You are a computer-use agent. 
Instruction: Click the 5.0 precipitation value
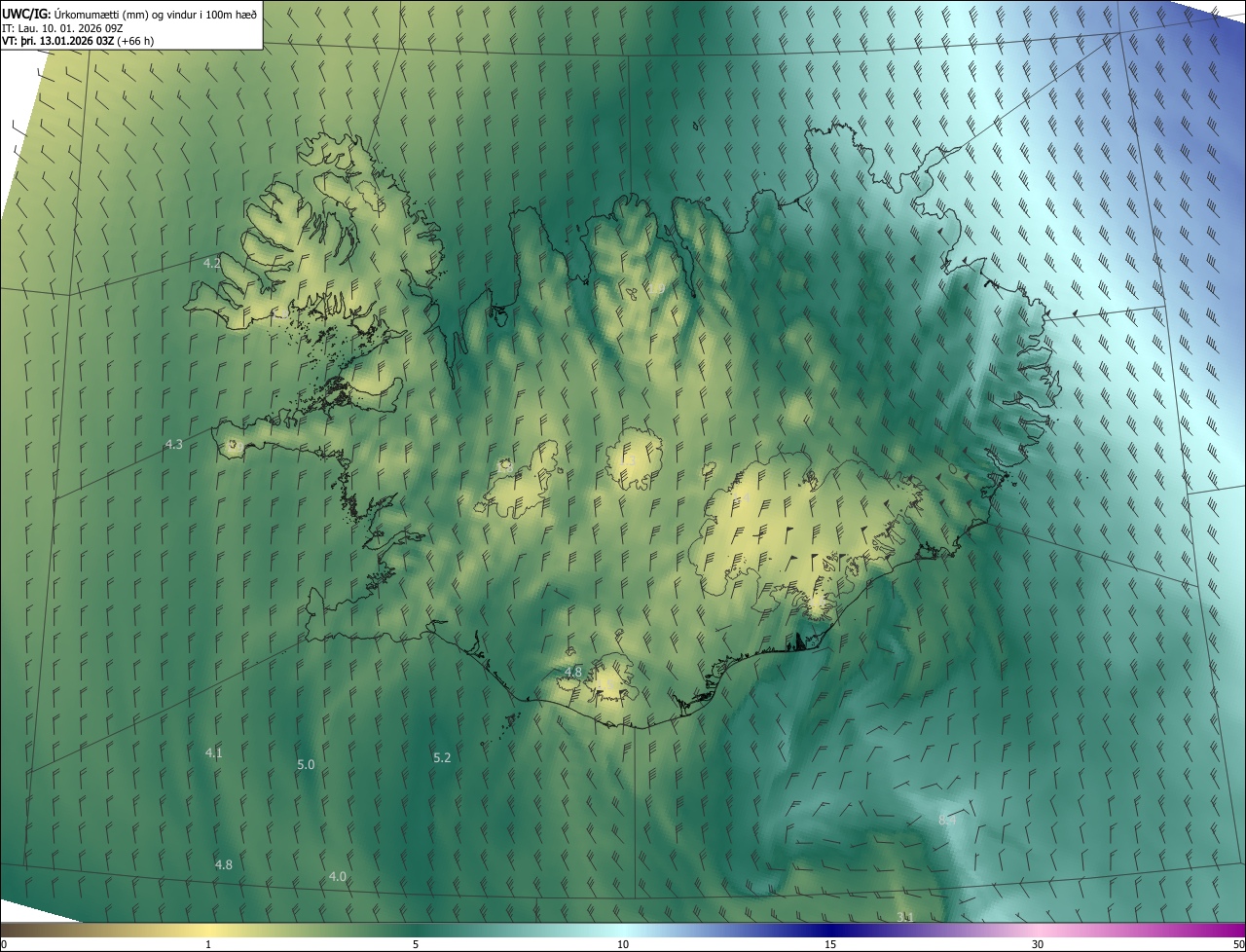306,764
